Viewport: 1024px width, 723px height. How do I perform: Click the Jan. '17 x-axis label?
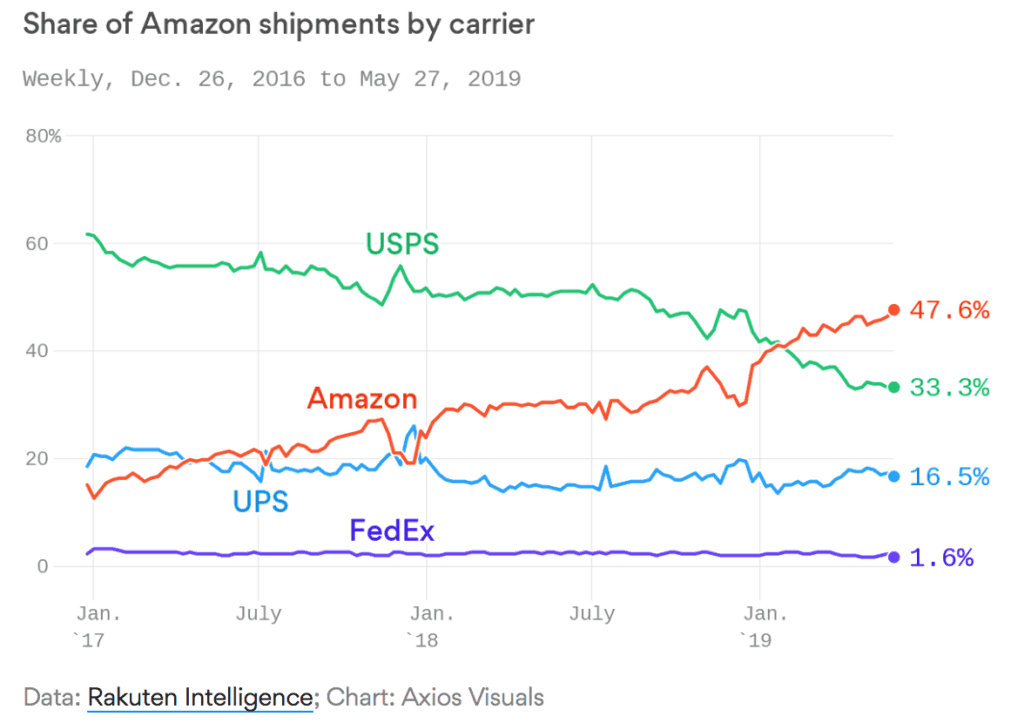[93, 624]
